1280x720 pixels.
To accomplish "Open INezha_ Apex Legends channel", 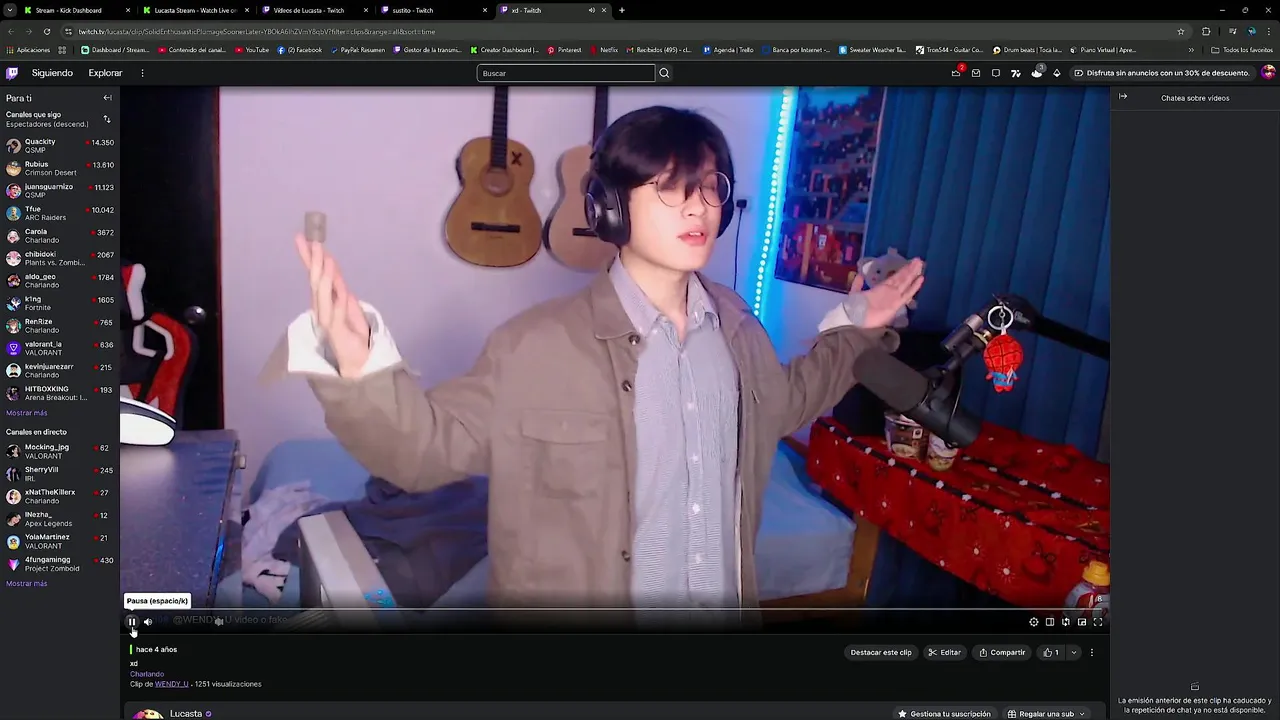I will (x=60, y=519).
